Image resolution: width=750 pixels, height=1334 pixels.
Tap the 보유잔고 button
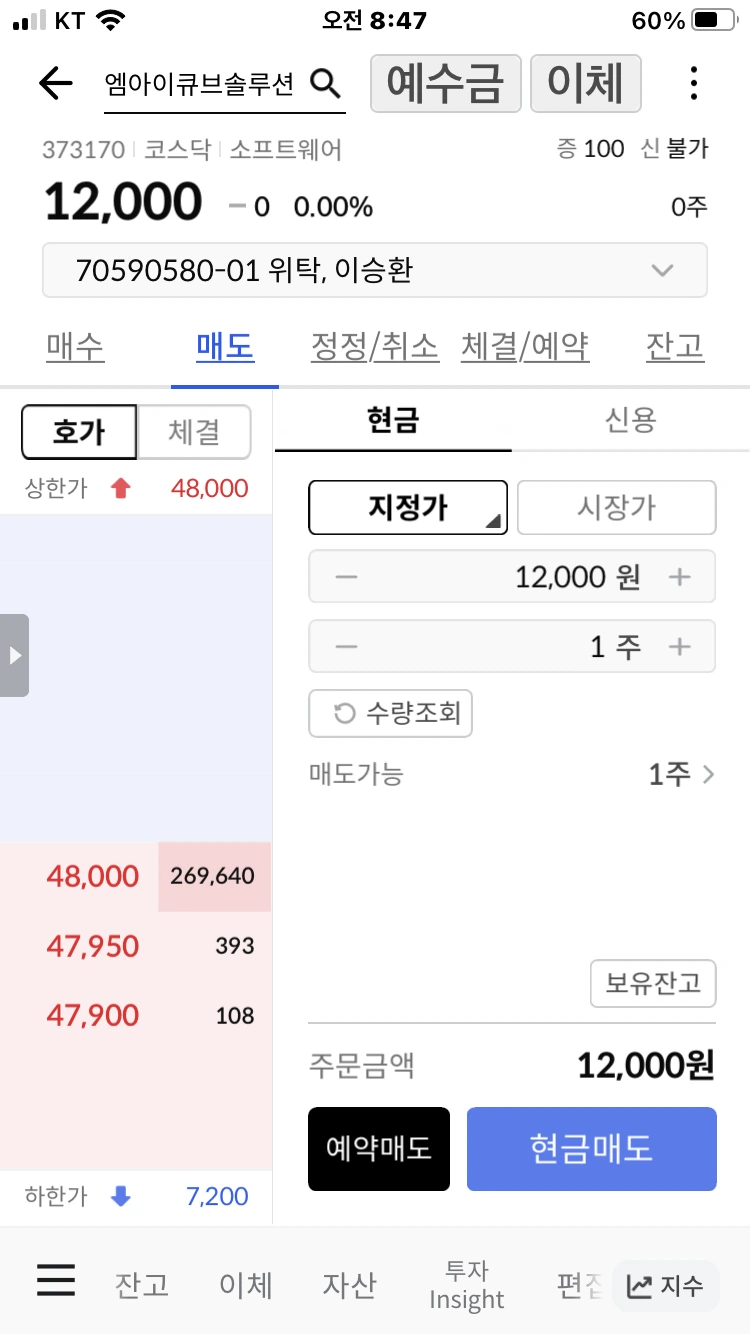click(653, 984)
